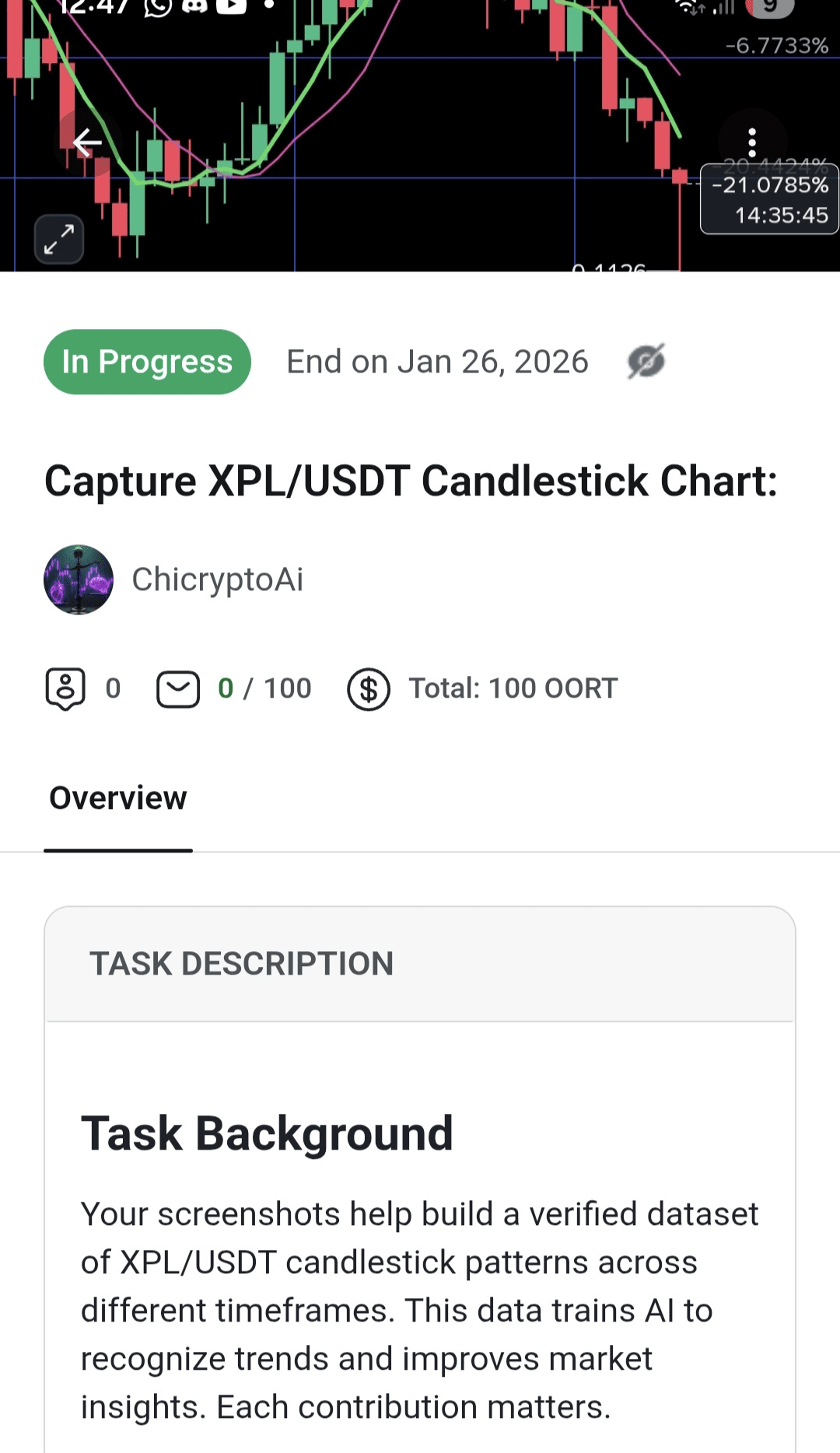The width and height of the screenshot is (840, 1453).
Task: Click the End on Jan 26, 2026 date
Action: (x=437, y=362)
